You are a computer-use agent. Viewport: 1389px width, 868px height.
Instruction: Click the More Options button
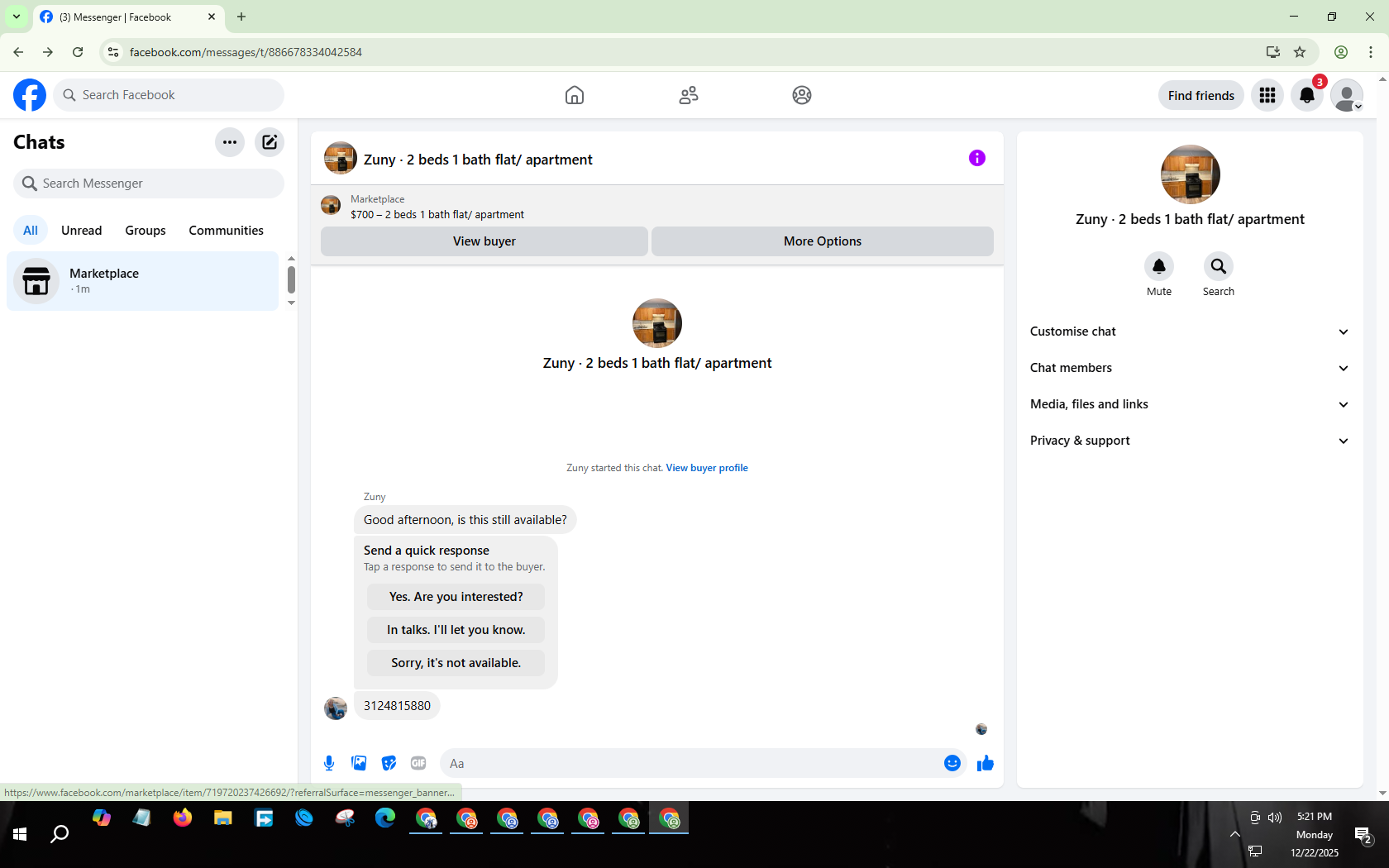coord(823,241)
